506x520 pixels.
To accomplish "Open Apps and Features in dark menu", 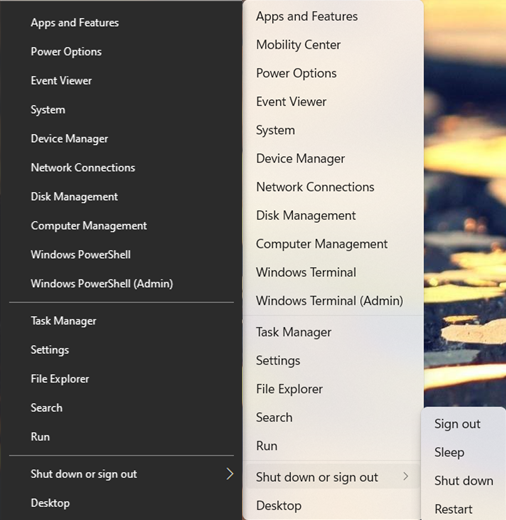I will click(x=75, y=23).
